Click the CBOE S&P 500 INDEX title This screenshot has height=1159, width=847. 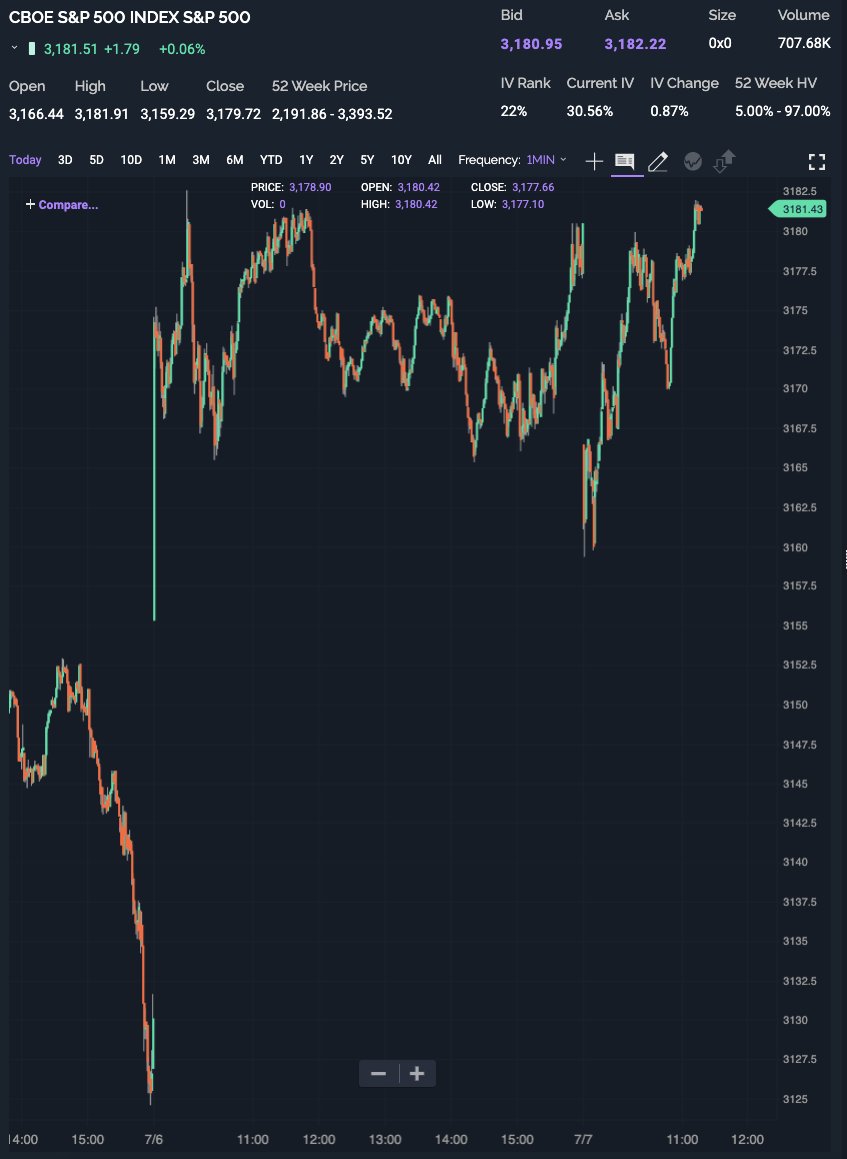(129, 17)
